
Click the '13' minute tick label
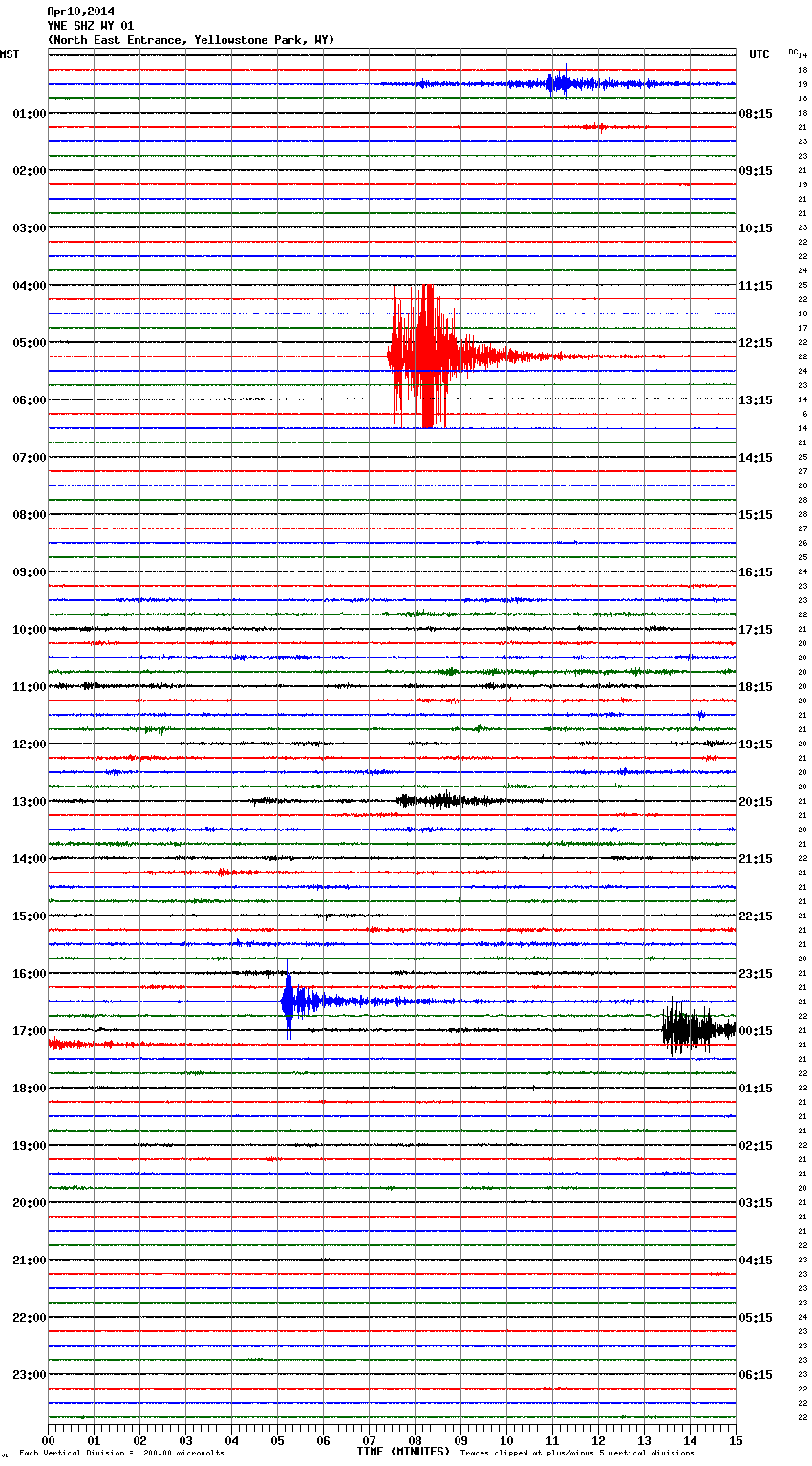click(644, 1440)
